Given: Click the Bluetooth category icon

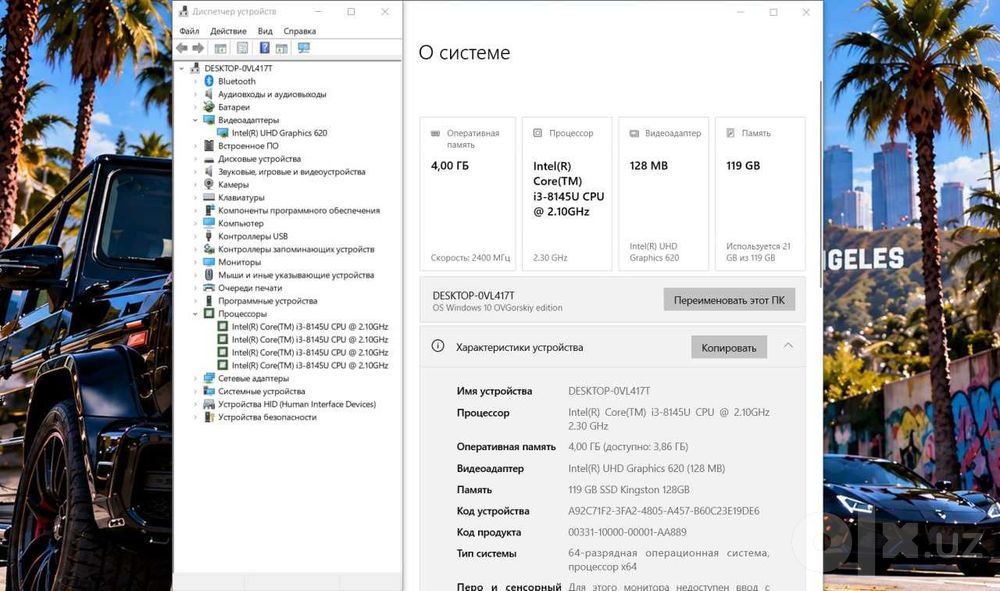Looking at the screenshot, I should click(209, 81).
